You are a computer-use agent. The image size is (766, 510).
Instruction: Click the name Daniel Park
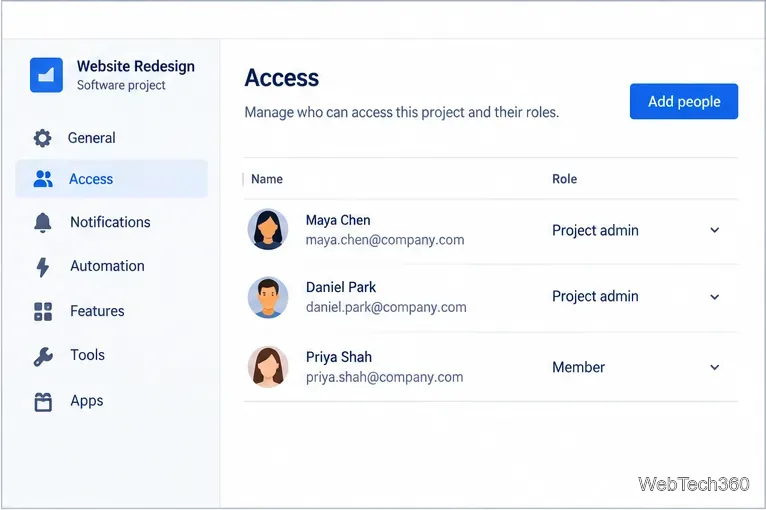coord(341,287)
